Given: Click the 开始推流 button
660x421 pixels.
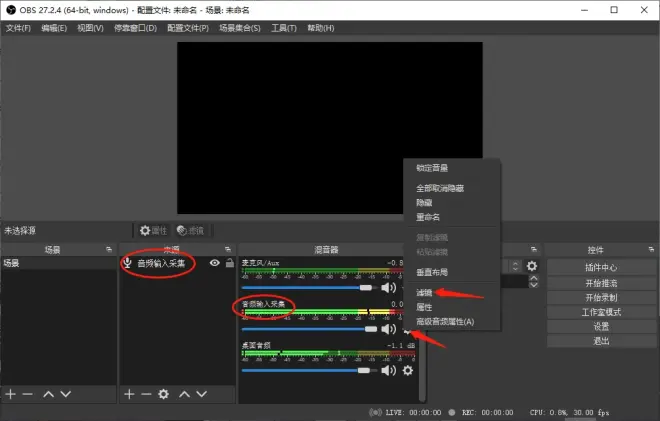Looking at the screenshot, I should [601, 283].
